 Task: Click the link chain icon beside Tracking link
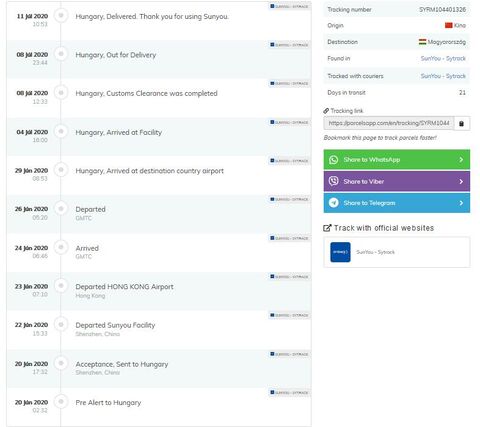tap(326, 111)
